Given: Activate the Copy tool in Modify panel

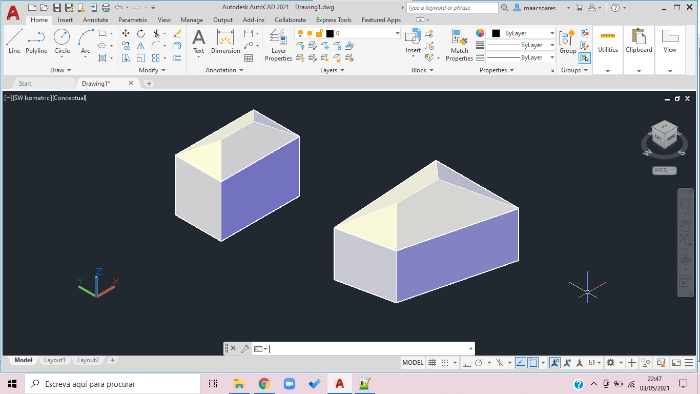Looking at the screenshot, I should (x=126, y=46).
